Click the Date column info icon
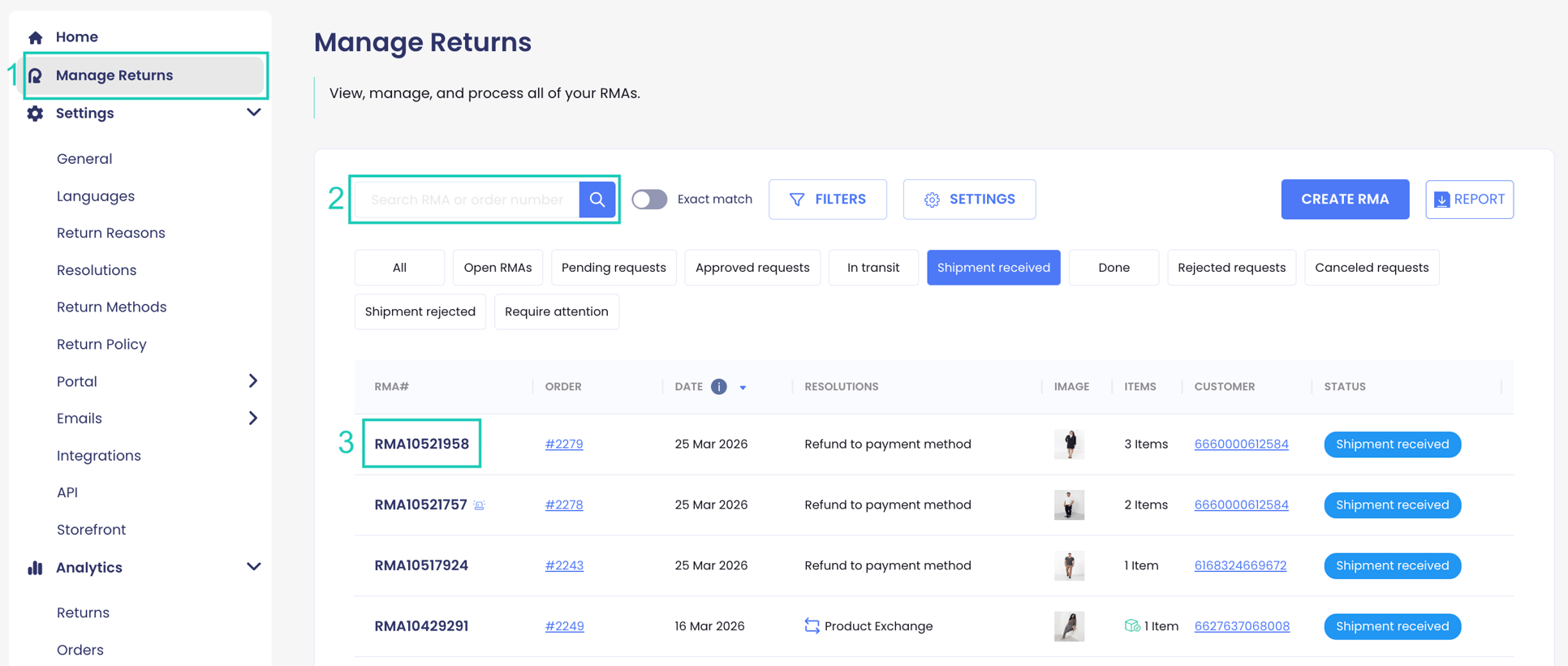 [x=719, y=387]
